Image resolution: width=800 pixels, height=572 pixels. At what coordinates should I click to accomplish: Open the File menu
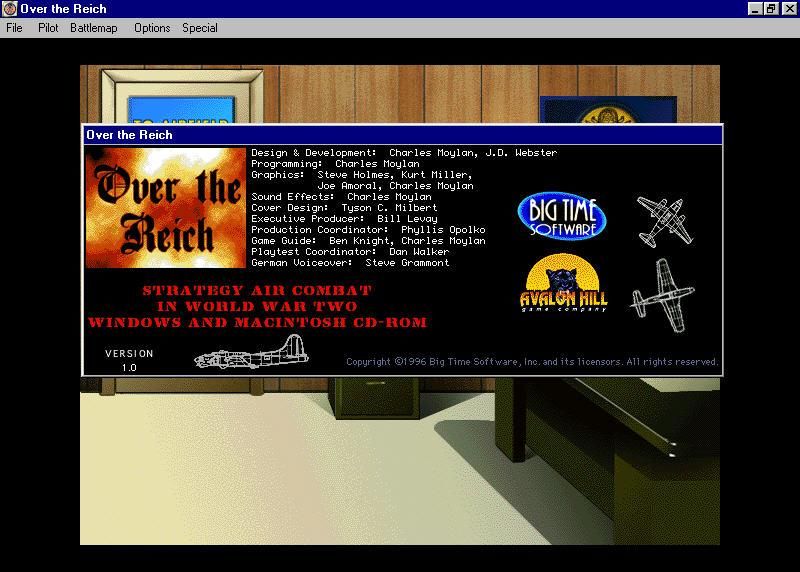point(14,28)
